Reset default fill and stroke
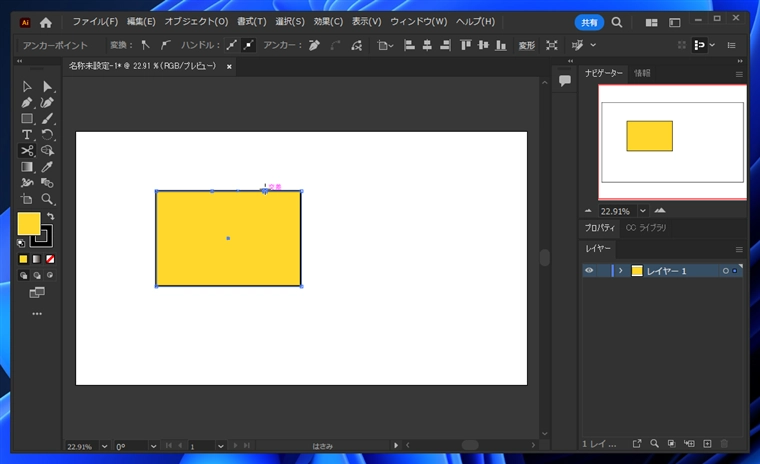The height and width of the screenshot is (464, 760). [x=21, y=243]
